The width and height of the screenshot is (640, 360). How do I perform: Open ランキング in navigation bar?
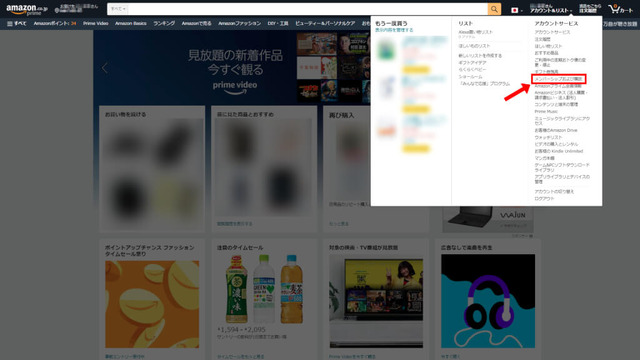coord(164,24)
